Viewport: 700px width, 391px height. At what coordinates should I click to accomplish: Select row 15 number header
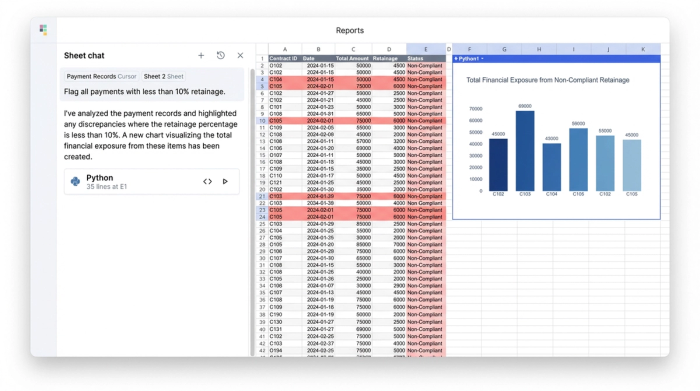click(x=262, y=155)
